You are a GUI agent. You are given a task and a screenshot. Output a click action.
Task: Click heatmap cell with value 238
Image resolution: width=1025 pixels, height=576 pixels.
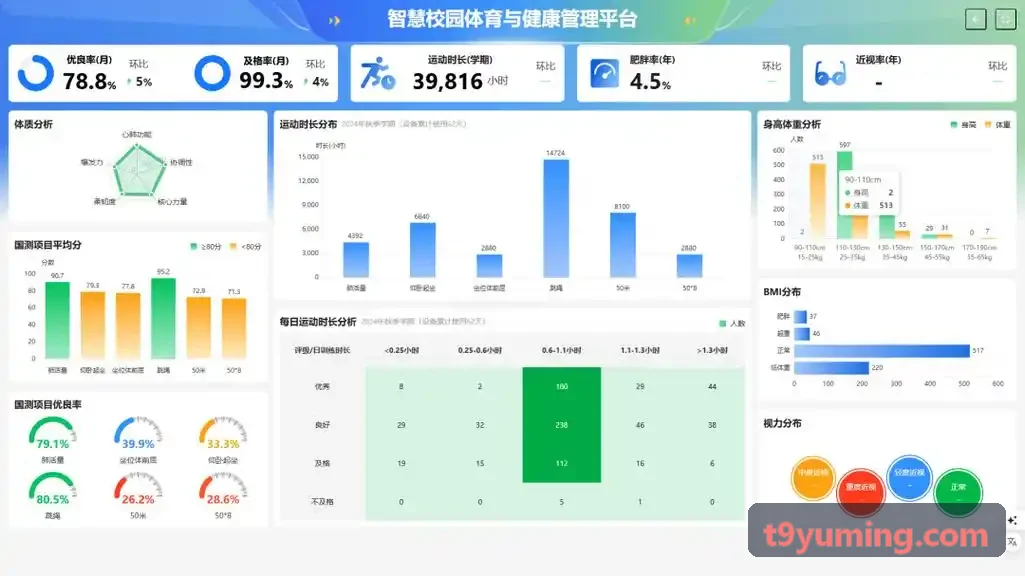[562, 425]
